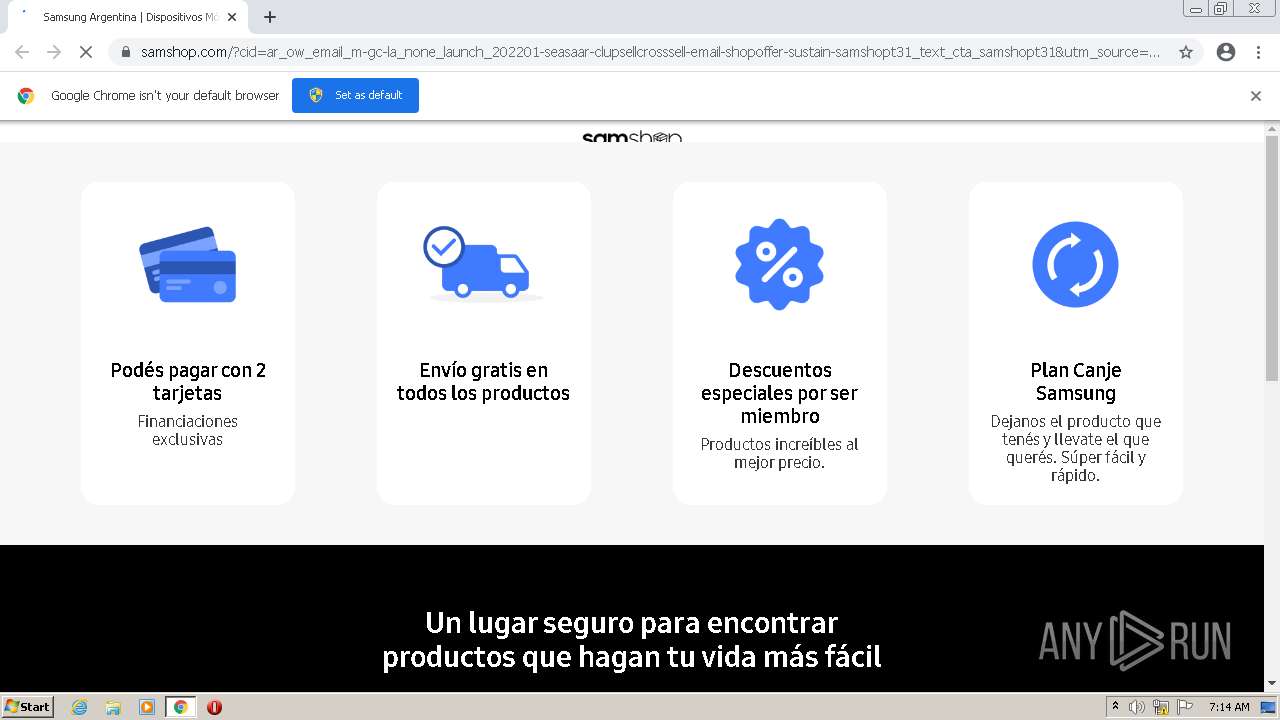This screenshot has height=720, width=1280.
Task: Bookmark this page with the star
Action: click(x=1186, y=52)
